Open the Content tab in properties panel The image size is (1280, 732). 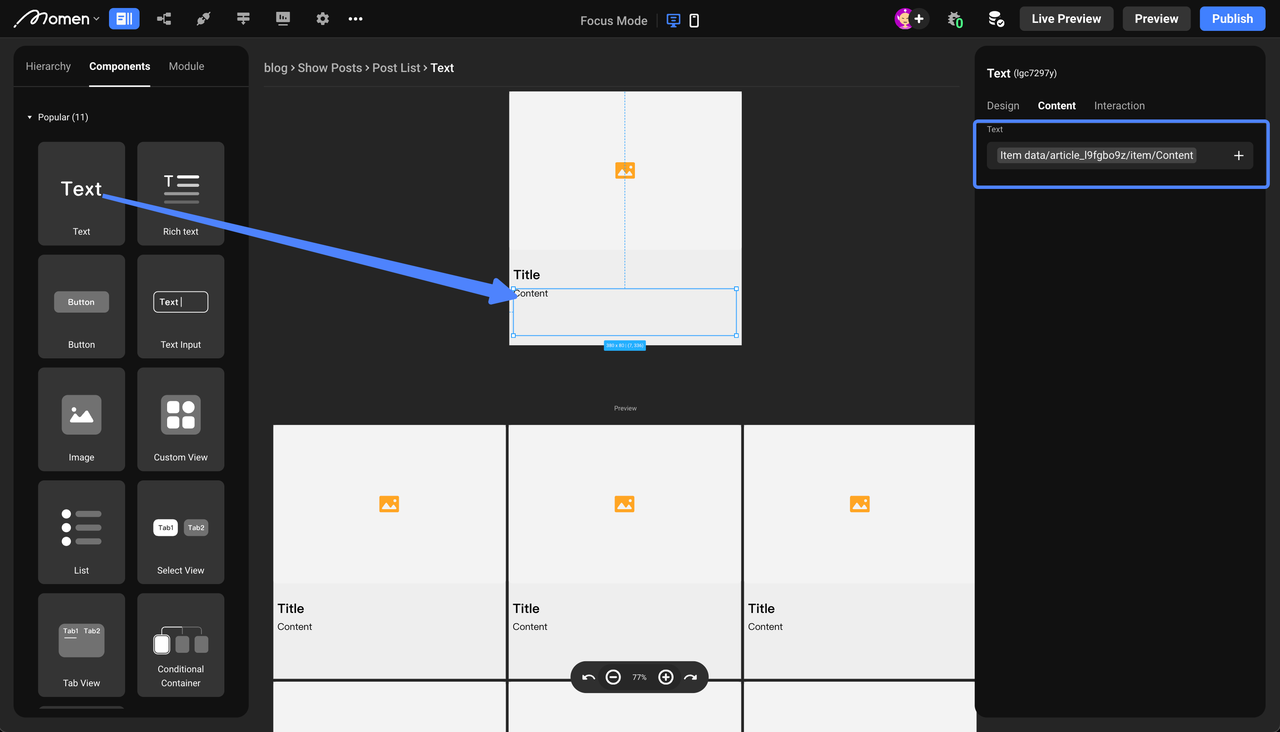tap(1057, 106)
